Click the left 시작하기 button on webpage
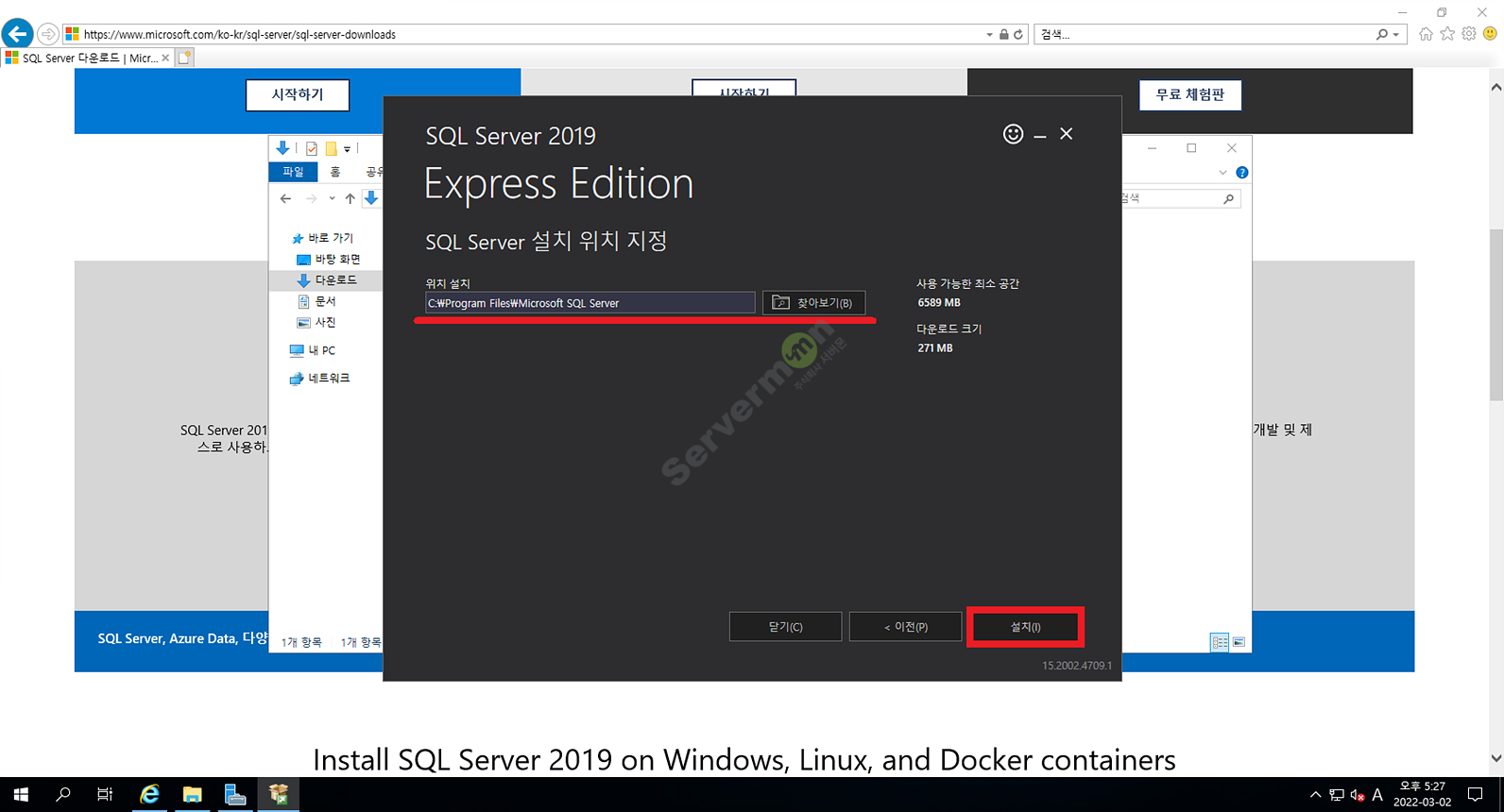Image resolution: width=1504 pixels, height=812 pixels. (298, 94)
